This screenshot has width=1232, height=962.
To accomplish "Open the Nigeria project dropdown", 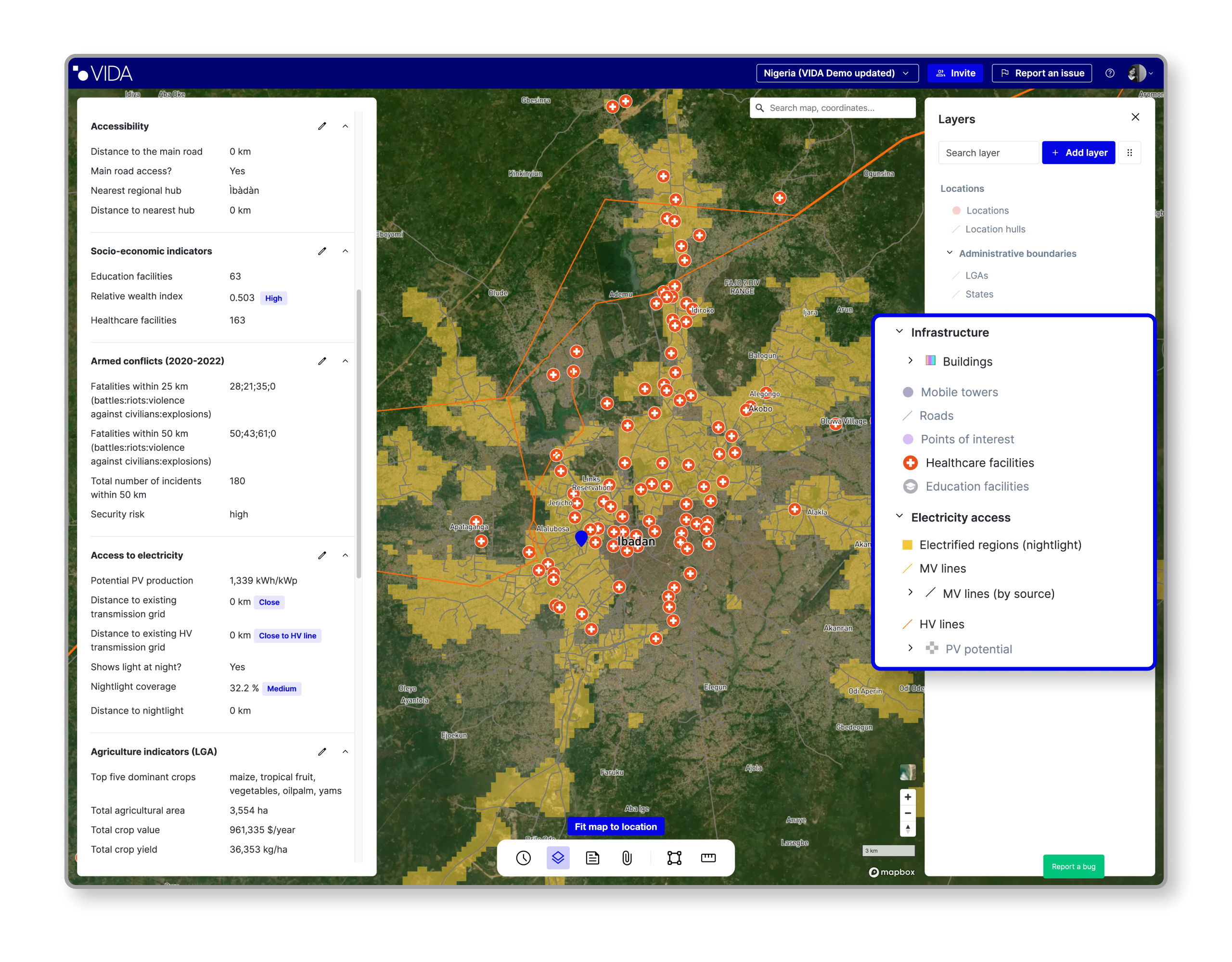I will tap(836, 73).
